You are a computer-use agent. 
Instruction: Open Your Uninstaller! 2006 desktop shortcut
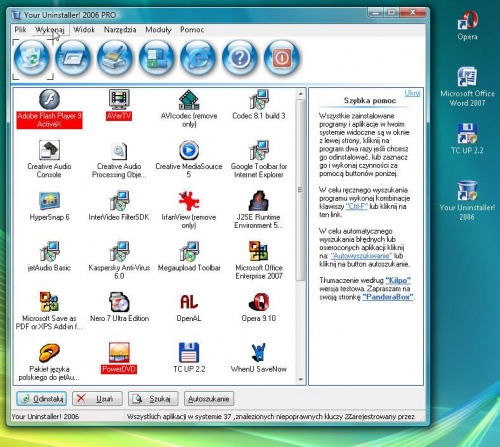(x=467, y=200)
